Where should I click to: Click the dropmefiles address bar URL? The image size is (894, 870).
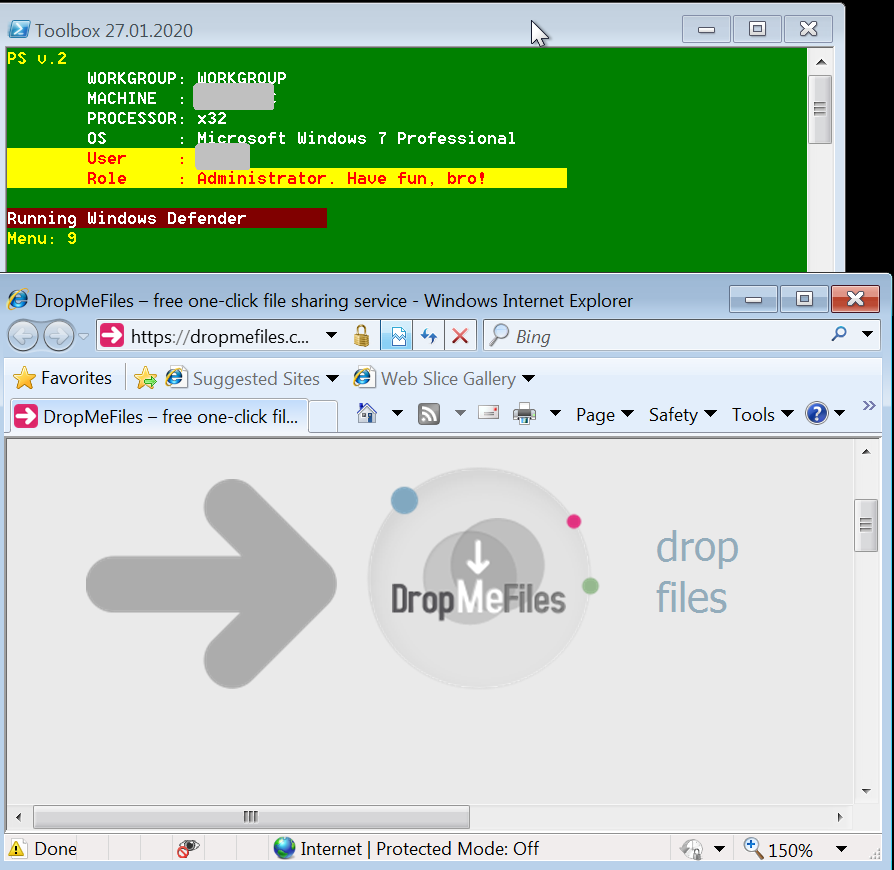coord(220,336)
